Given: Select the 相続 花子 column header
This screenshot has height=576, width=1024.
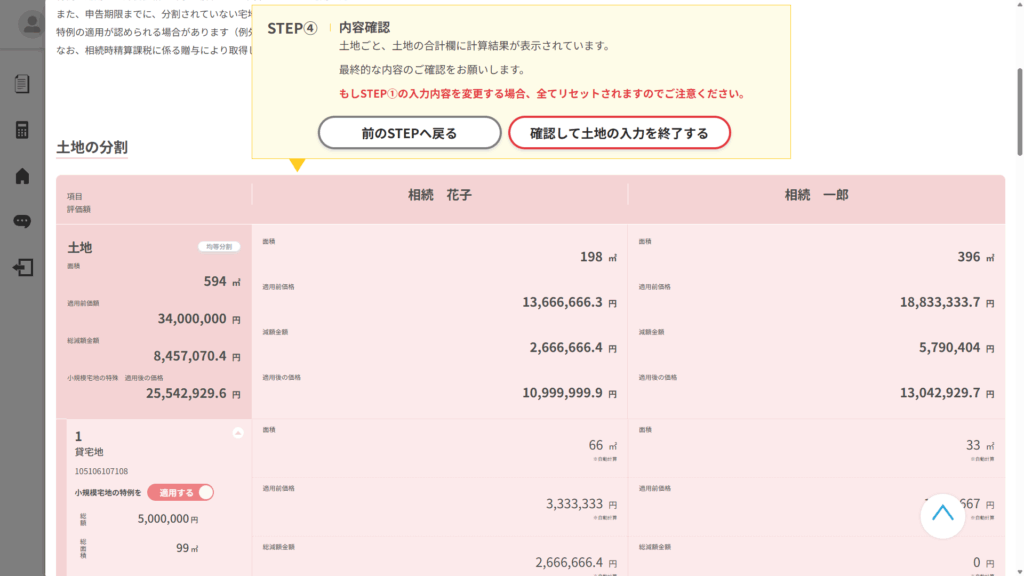Looking at the screenshot, I should tap(439, 195).
